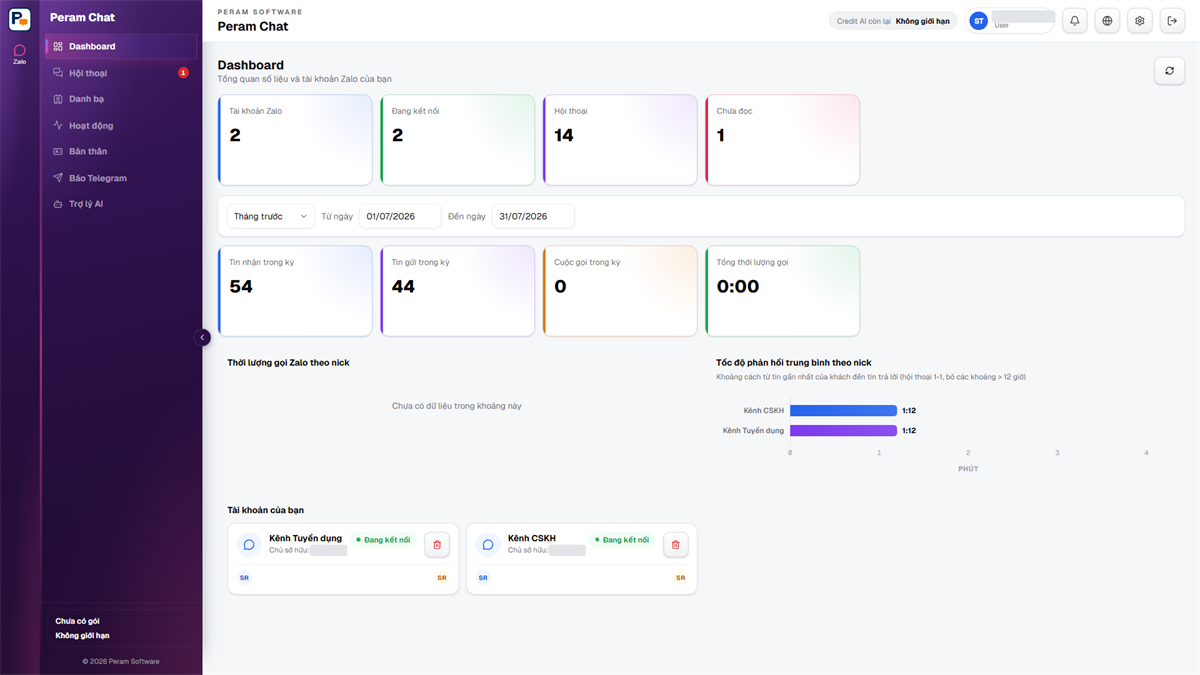The height and width of the screenshot is (675, 1200).
Task: Click the © 2026 Peram Software footer text
Action: pyautogui.click(x=121, y=661)
